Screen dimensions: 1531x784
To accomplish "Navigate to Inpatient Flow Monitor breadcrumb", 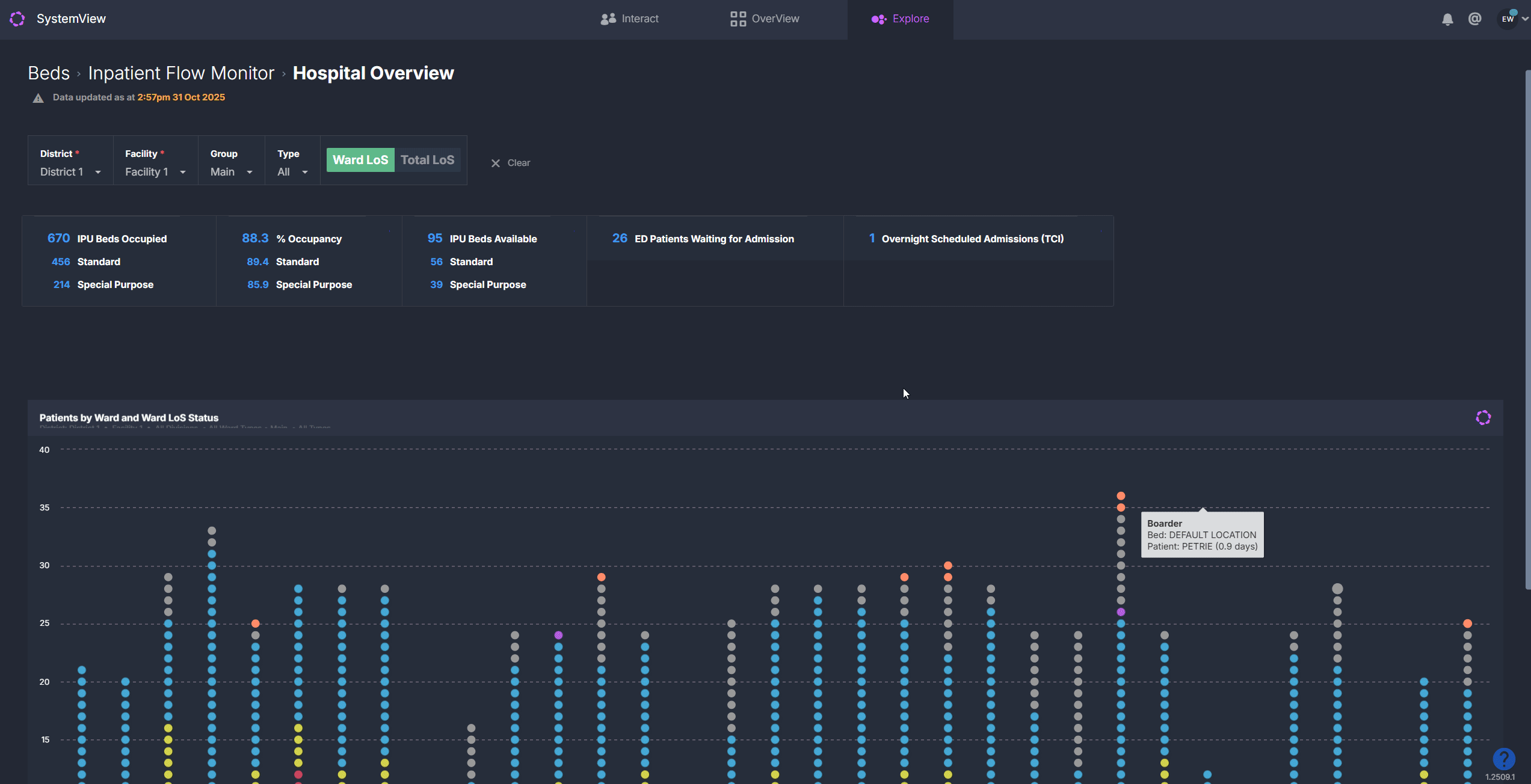I will coord(181,73).
